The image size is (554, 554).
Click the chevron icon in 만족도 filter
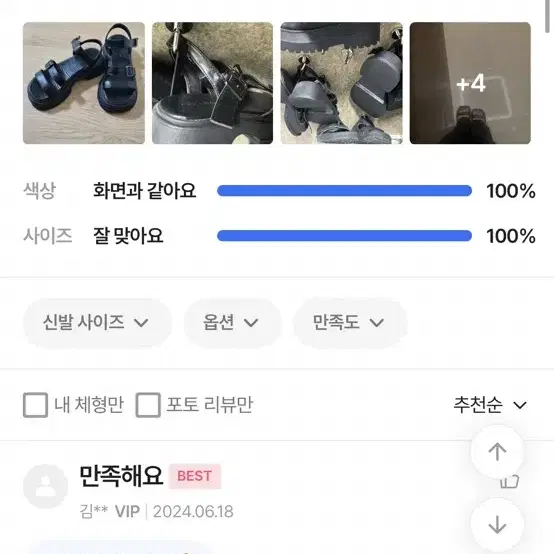click(x=377, y=323)
